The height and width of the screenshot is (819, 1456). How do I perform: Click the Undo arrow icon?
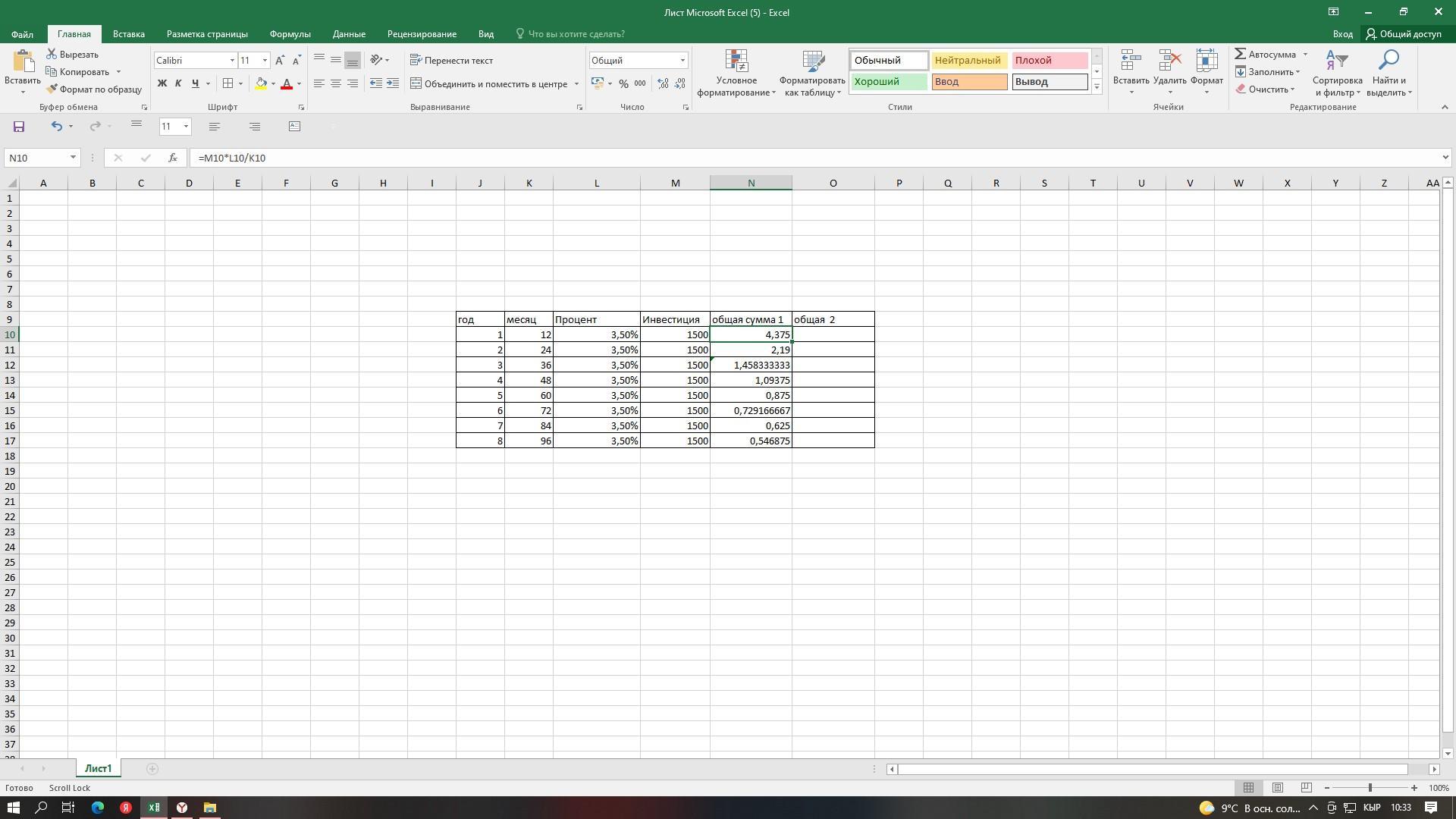coord(56,127)
